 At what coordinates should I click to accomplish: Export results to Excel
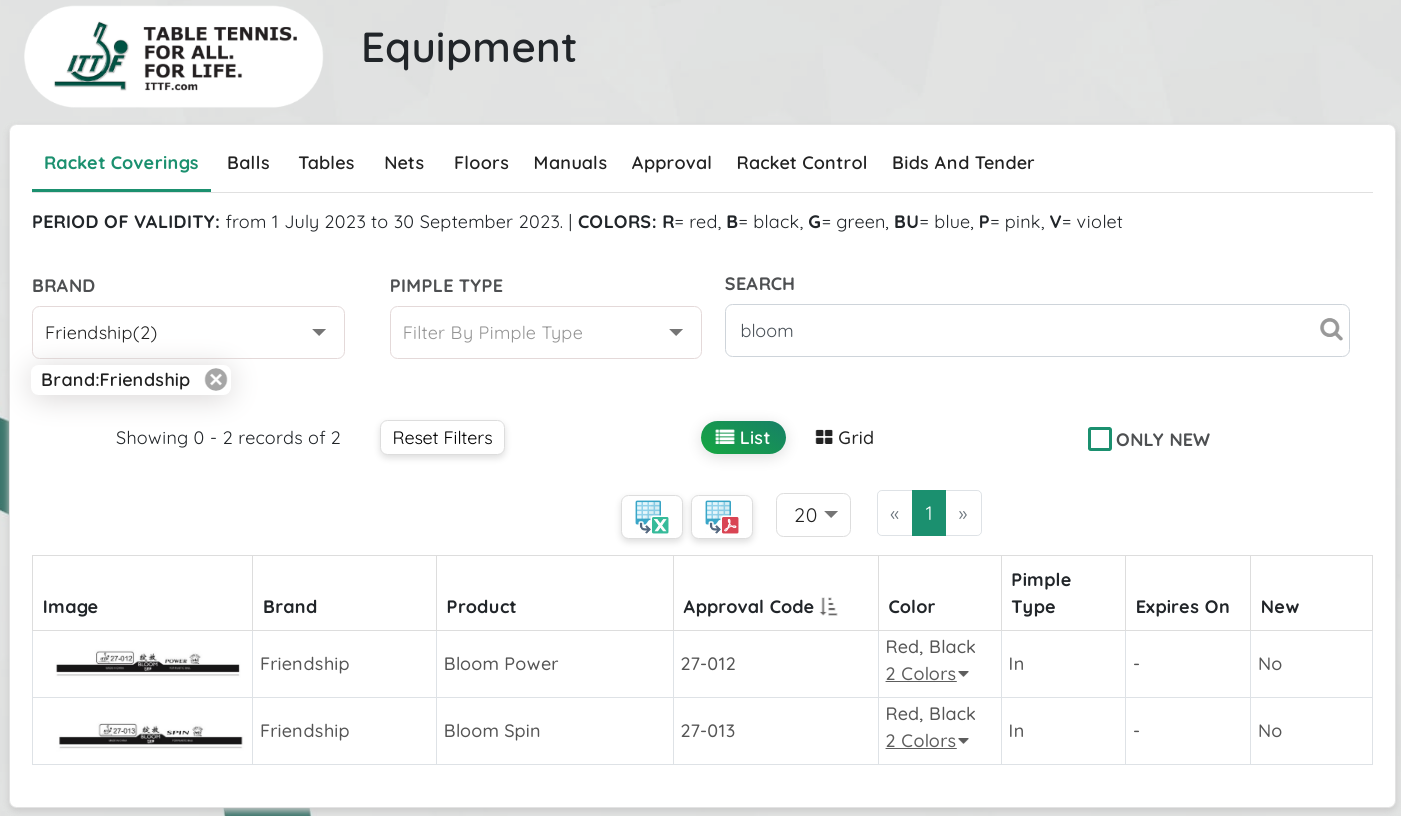tap(652, 517)
